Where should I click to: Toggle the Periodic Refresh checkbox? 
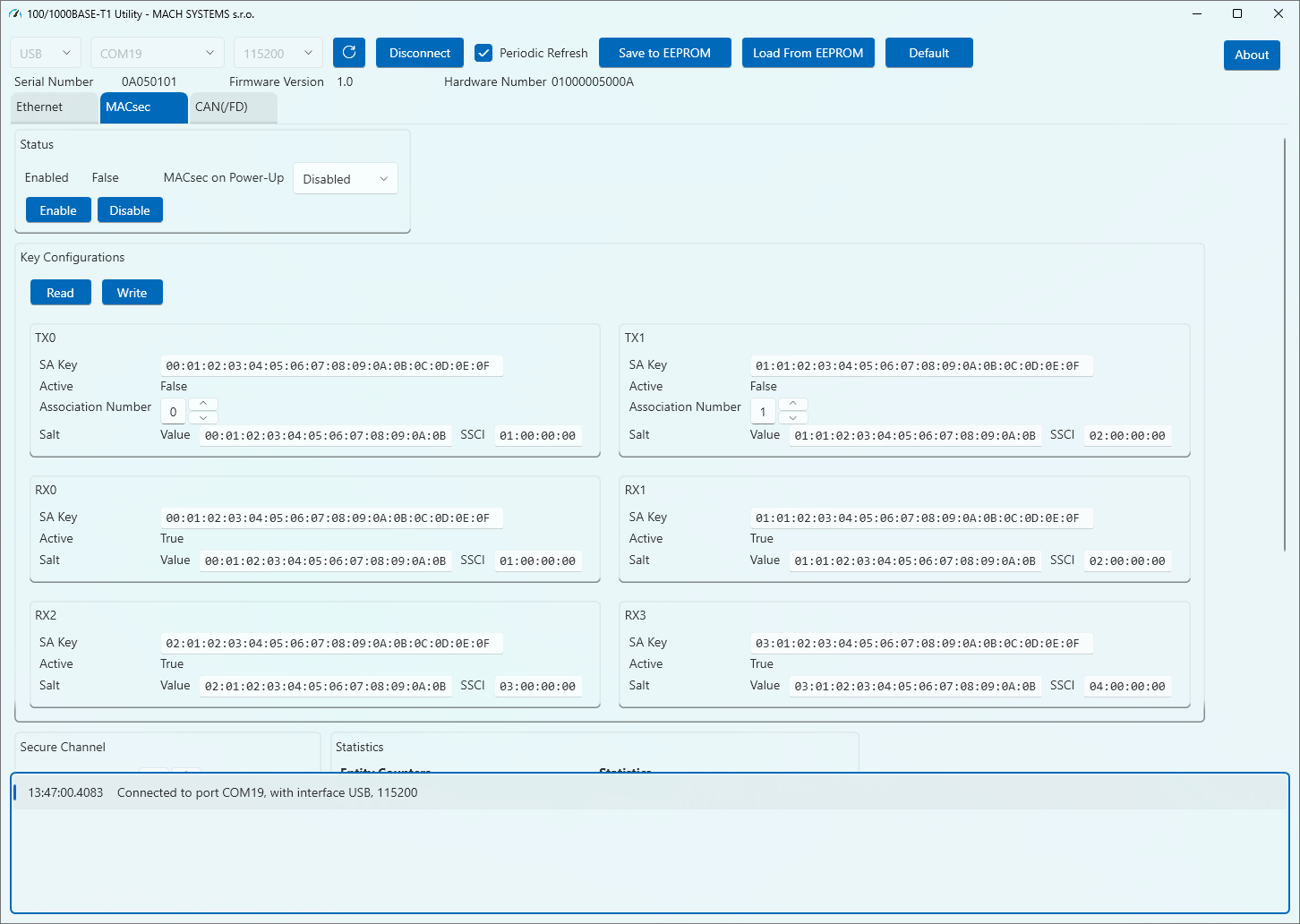point(483,53)
